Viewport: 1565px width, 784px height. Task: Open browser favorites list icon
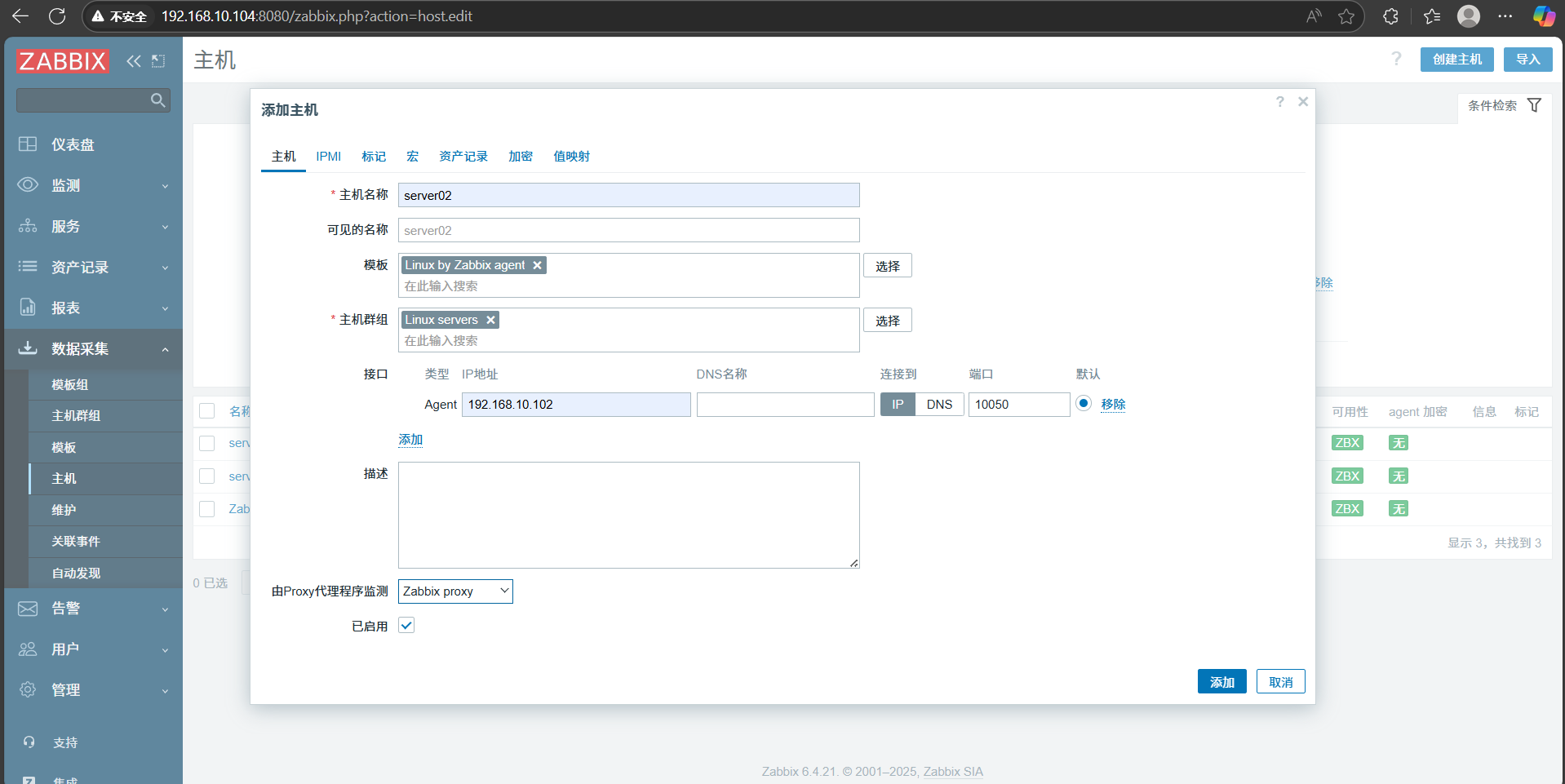pyautogui.click(x=1432, y=16)
